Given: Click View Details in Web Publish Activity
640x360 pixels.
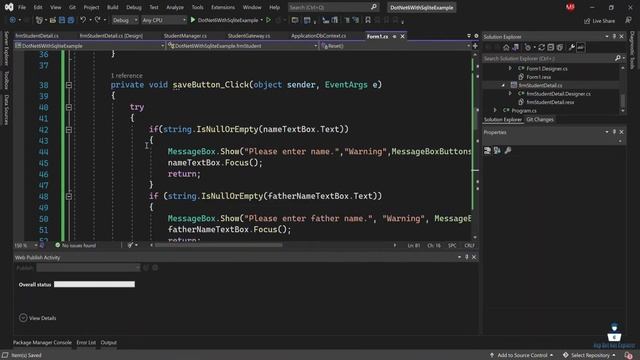Looking at the screenshot, I should [x=38, y=318].
